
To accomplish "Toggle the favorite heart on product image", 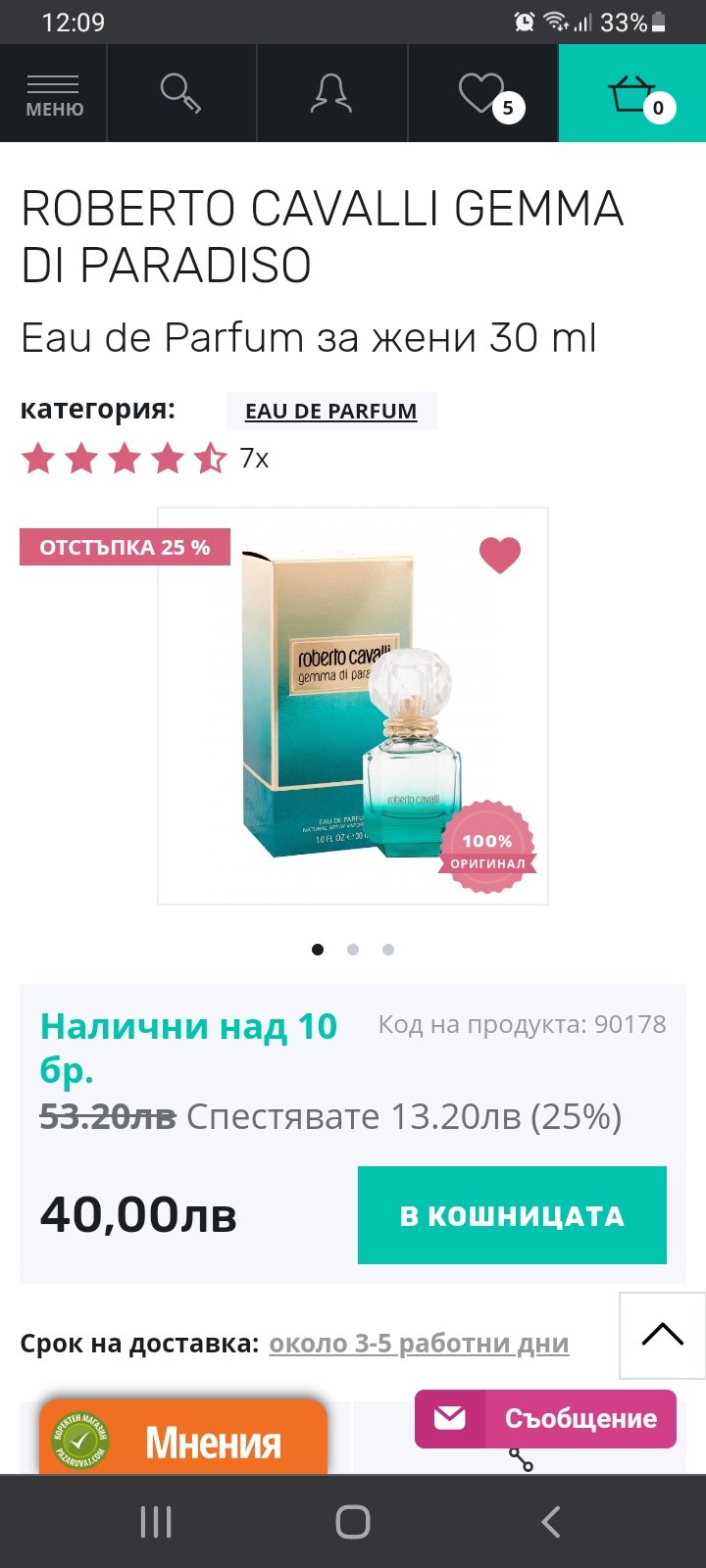I will pos(500,555).
